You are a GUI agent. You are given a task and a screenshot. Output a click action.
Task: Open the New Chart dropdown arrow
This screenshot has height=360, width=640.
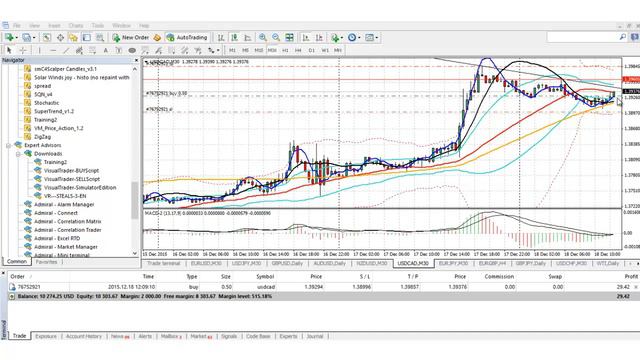tap(16, 38)
